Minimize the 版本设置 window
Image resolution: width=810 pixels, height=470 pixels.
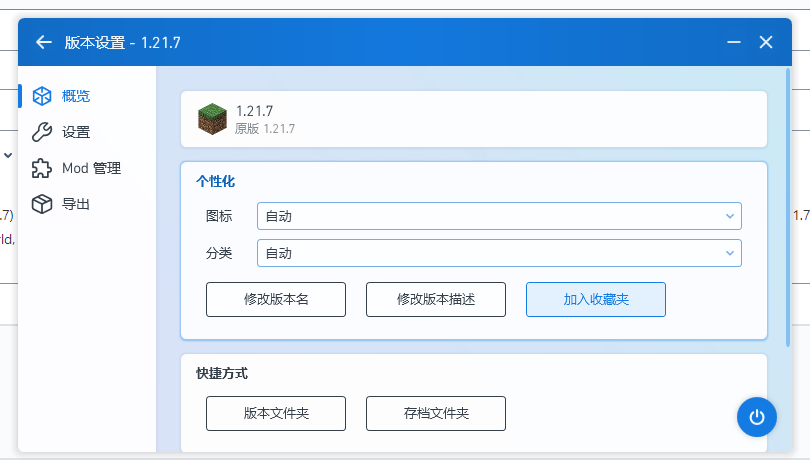[x=733, y=42]
